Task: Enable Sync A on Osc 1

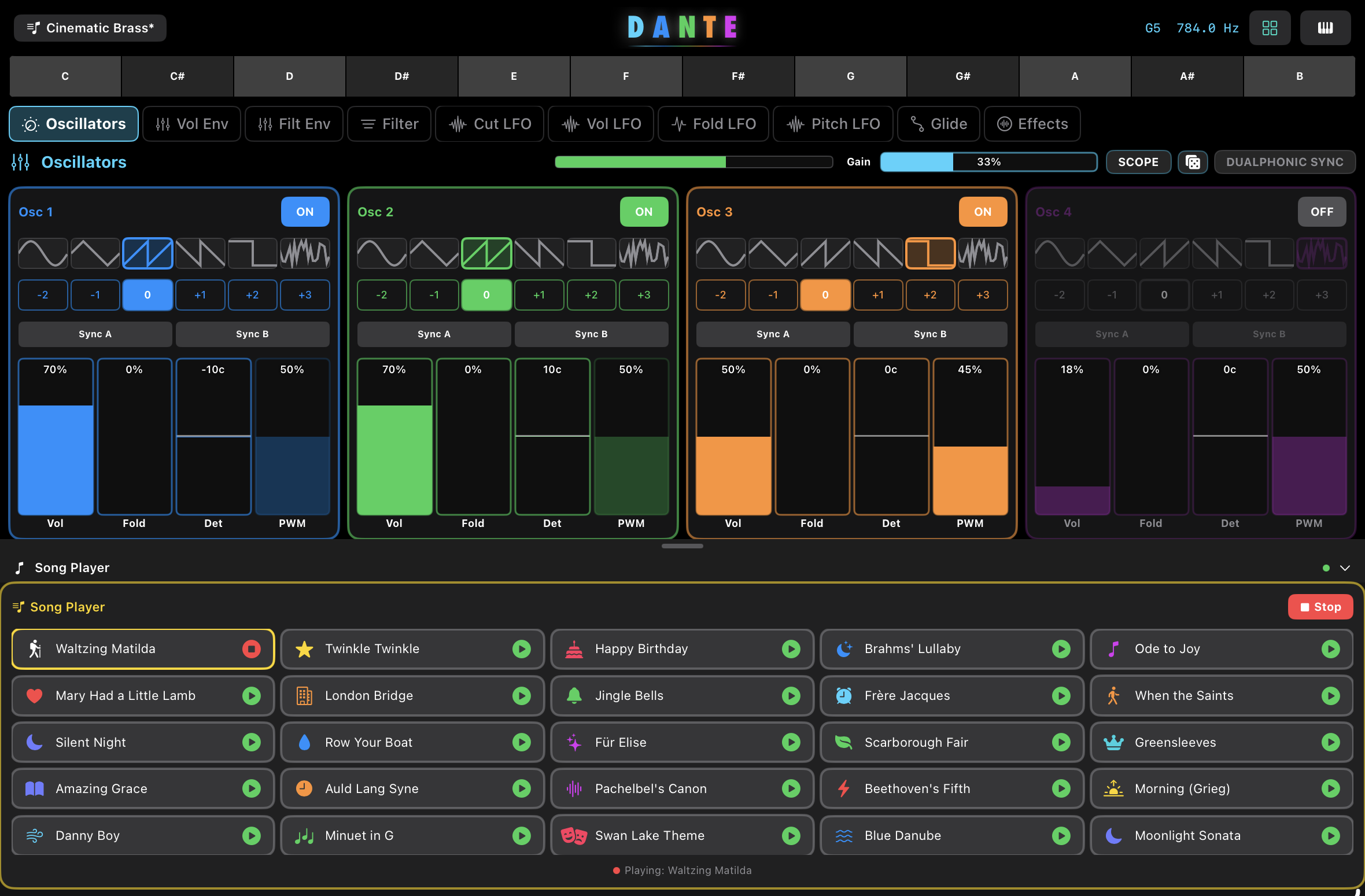Action: pyautogui.click(x=95, y=334)
